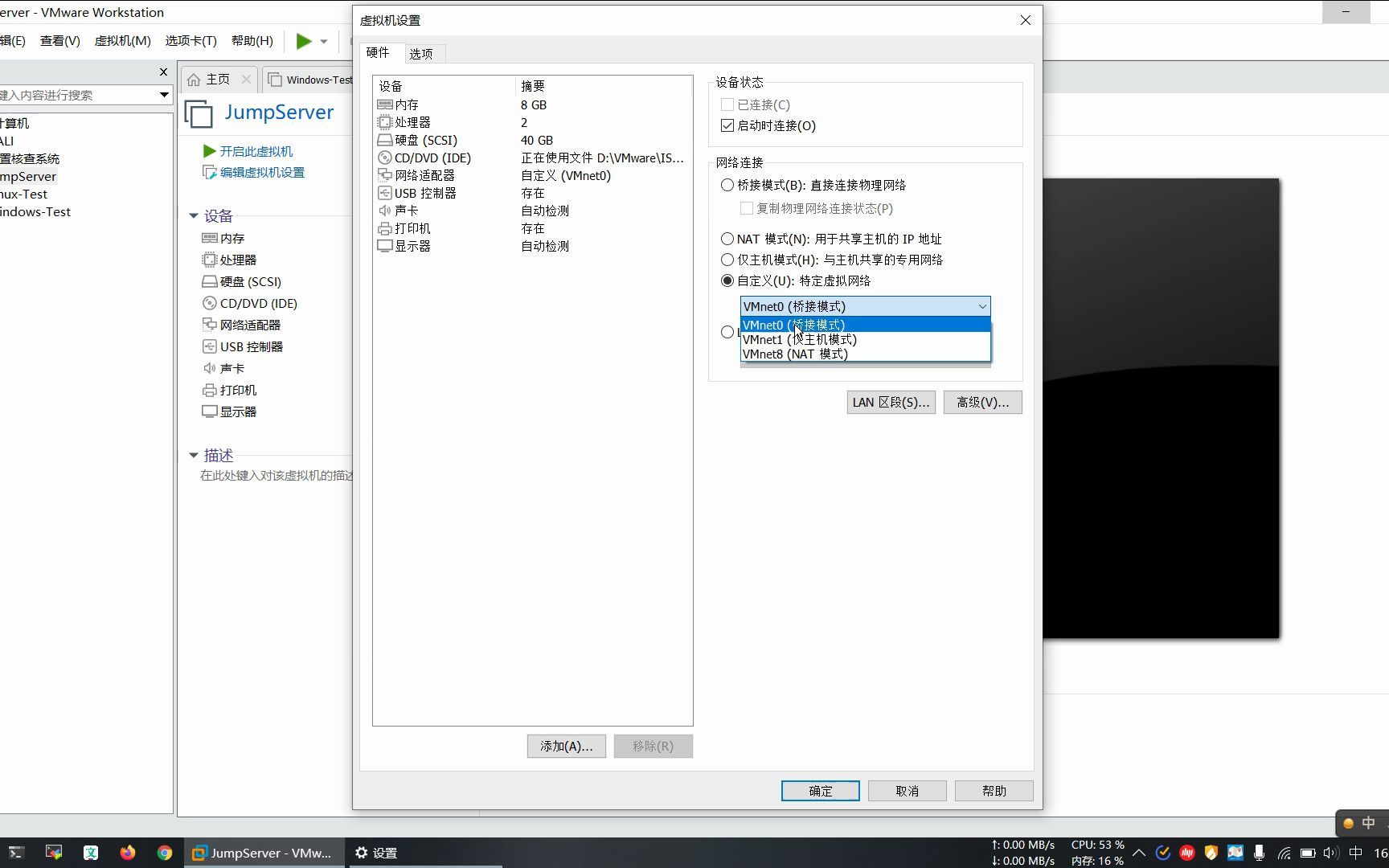Click the LAN 区段(S)... button
Image resolution: width=1389 pixels, height=868 pixels.
click(891, 402)
